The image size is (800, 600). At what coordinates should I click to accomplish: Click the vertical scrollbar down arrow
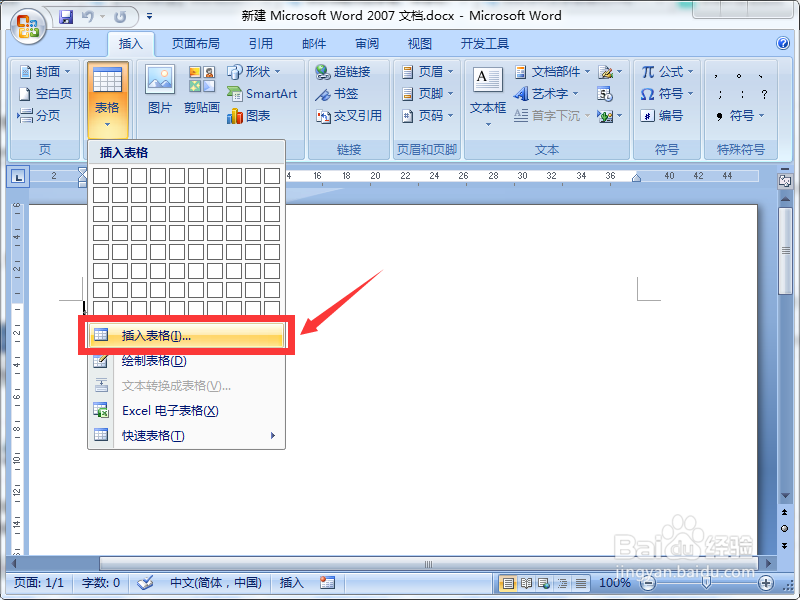tap(785, 495)
